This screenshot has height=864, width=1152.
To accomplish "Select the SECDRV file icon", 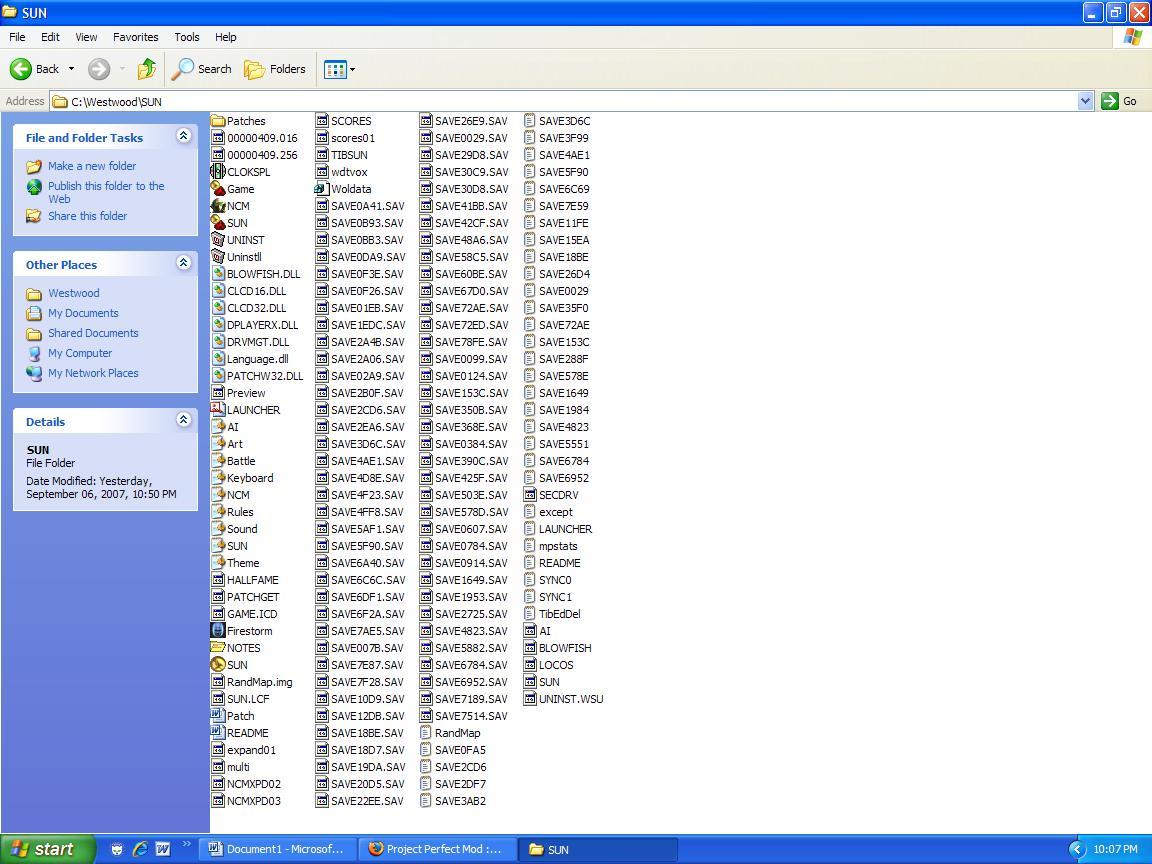I will (530, 494).
